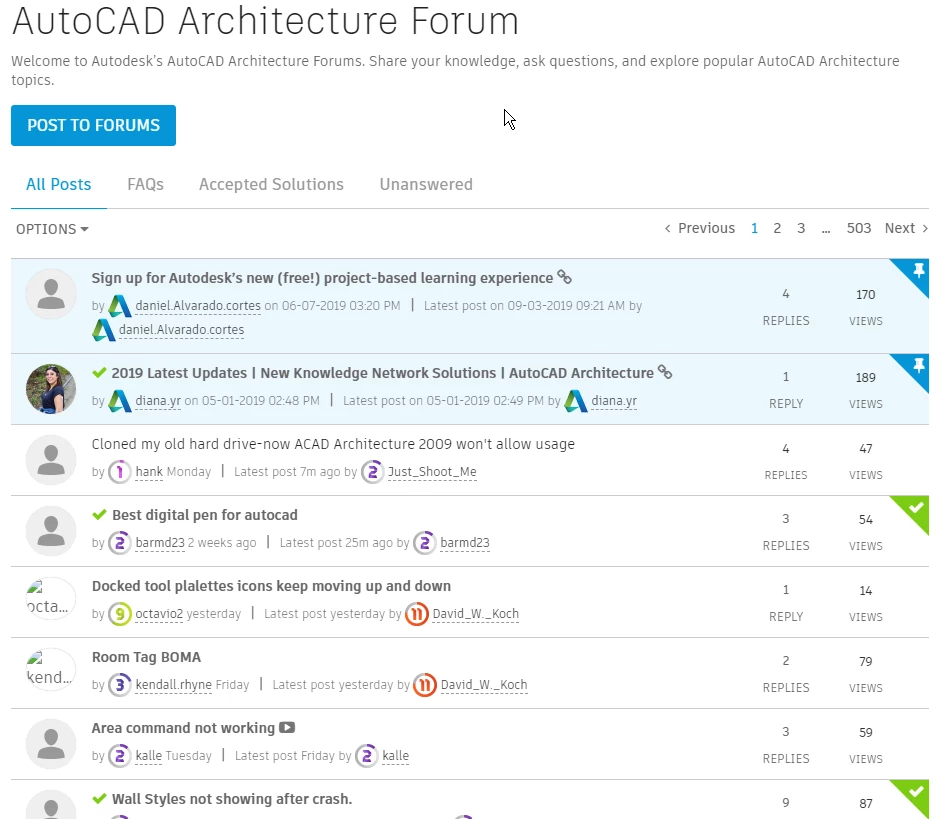Open Docked tool palettes icons post
Viewport: 946px width, 819px height.
click(271, 586)
